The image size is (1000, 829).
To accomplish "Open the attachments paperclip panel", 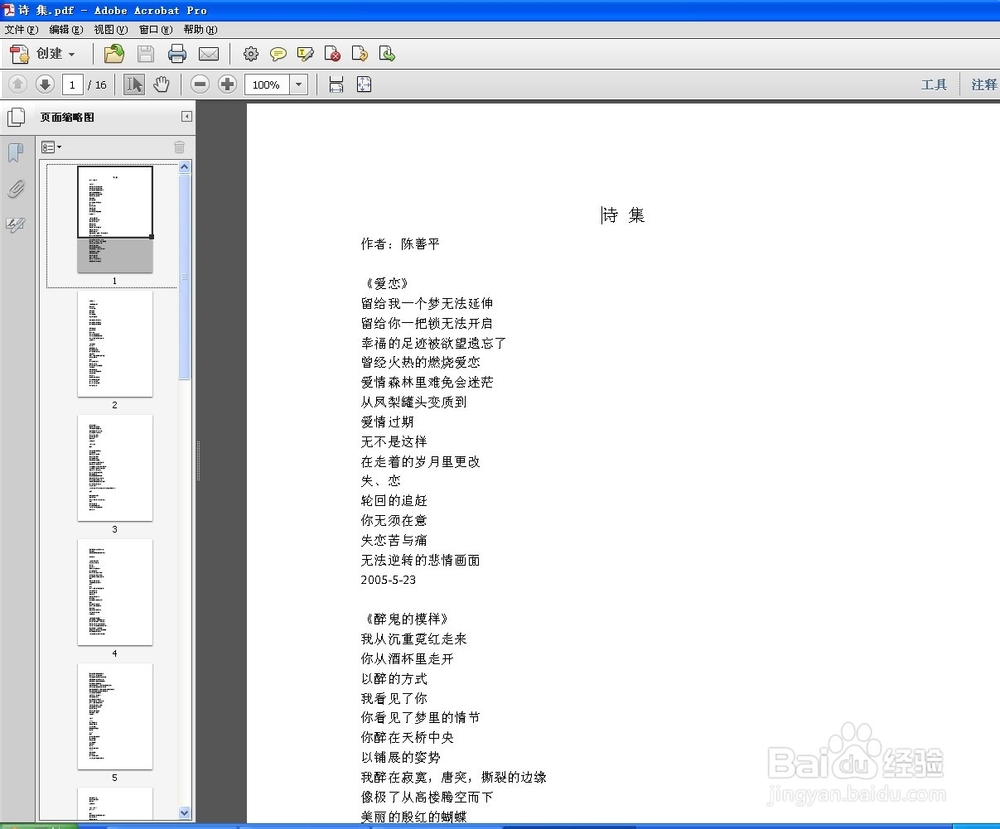I will coord(15,189).
